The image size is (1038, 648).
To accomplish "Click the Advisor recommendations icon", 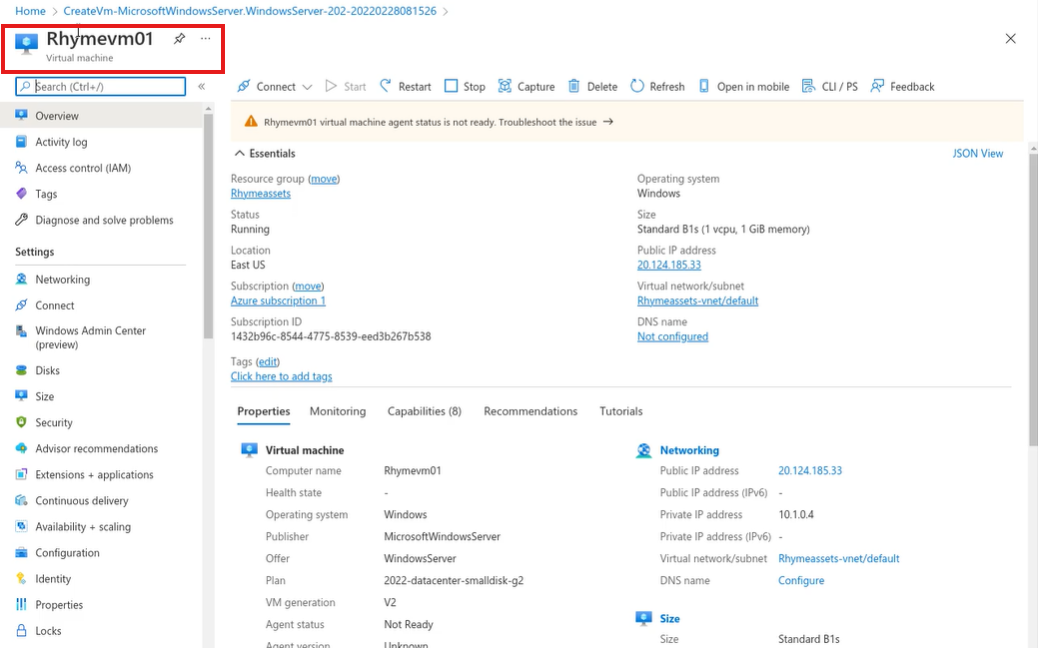I will [21, 448].
